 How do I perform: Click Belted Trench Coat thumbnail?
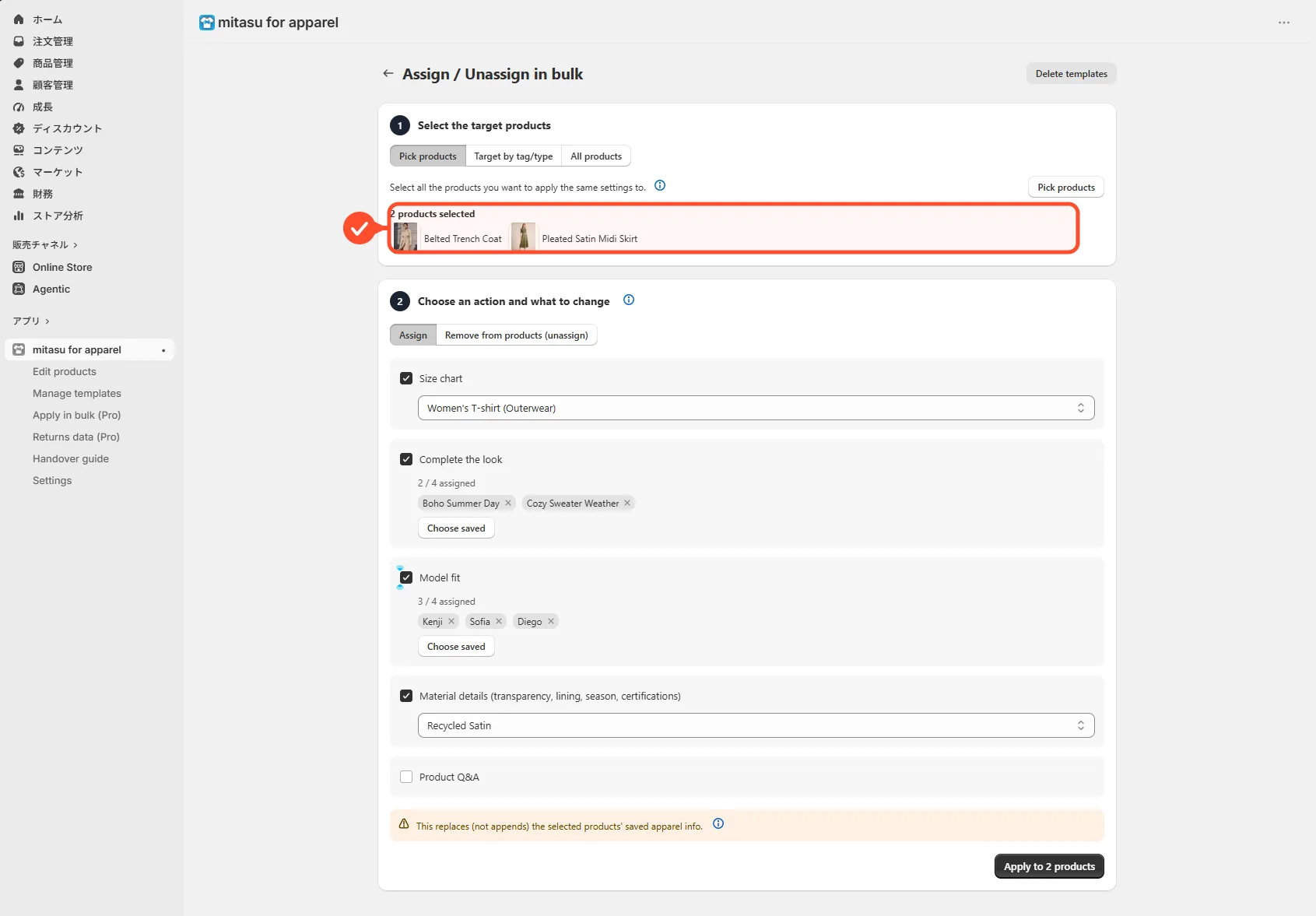405,237
